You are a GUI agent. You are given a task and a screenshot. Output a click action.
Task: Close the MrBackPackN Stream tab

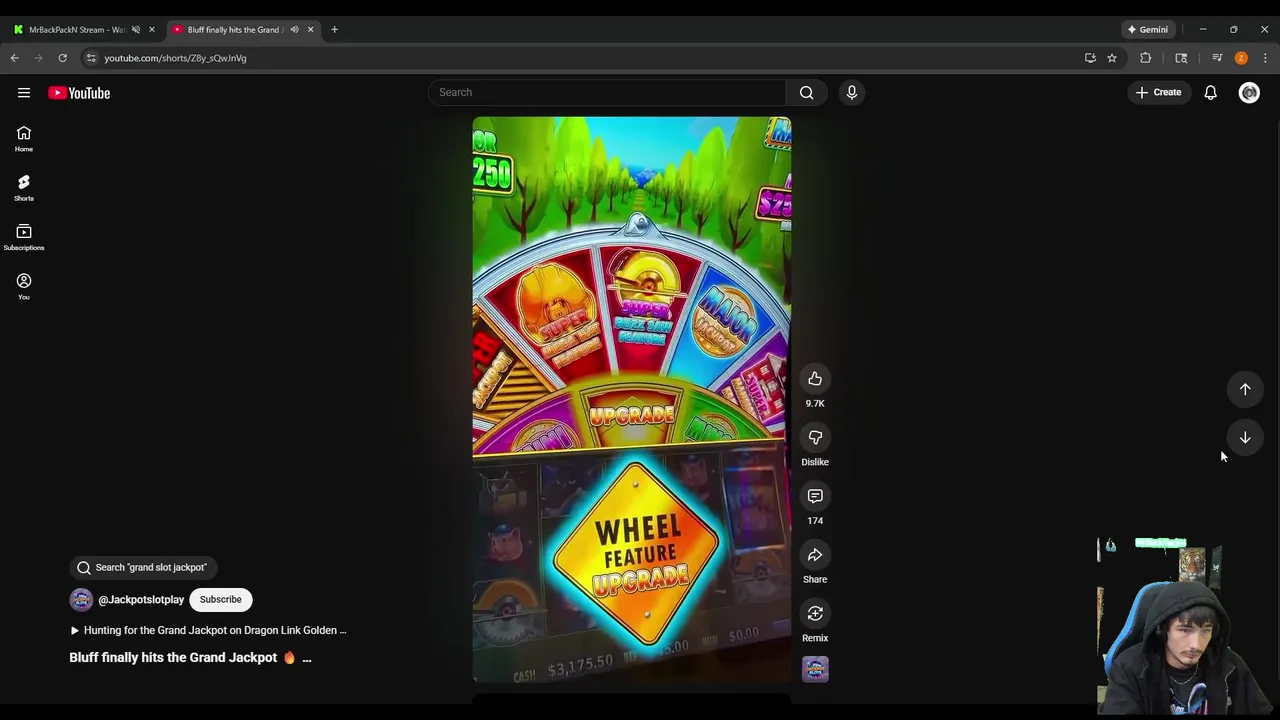tap(152, 30)
